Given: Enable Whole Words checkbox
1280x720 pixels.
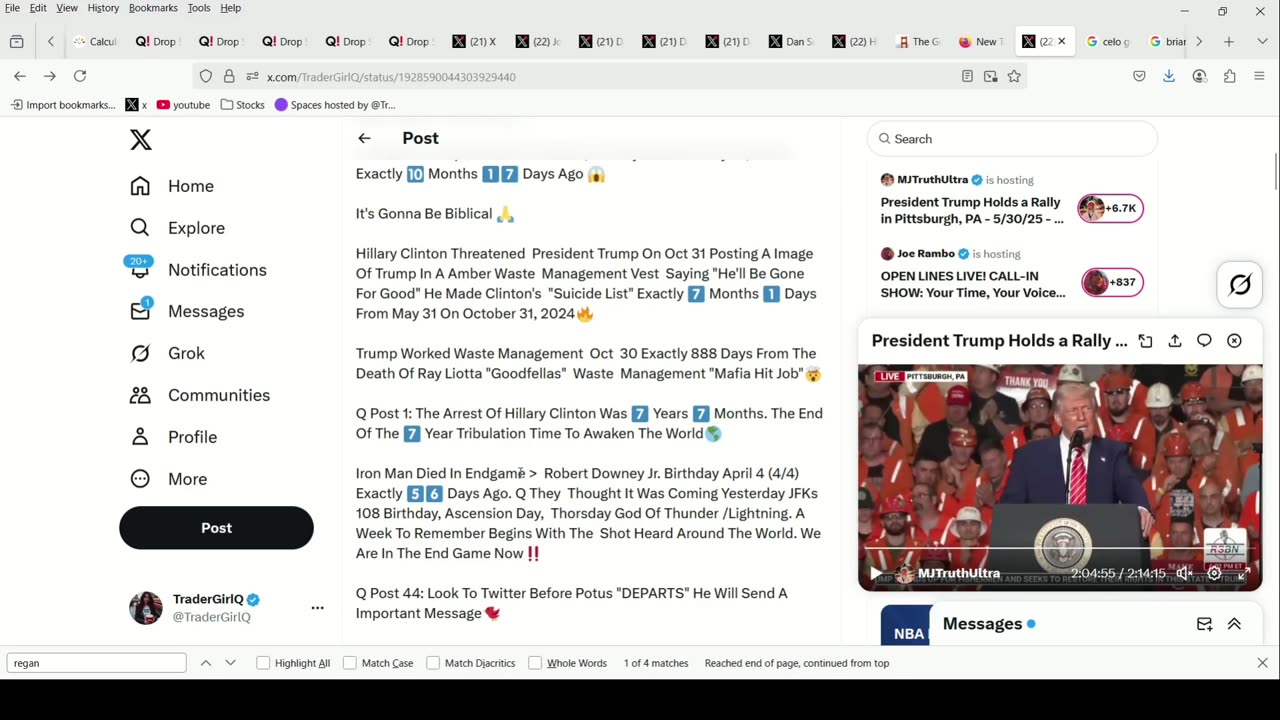Looking at the screenshot, I should coord(535,663).
